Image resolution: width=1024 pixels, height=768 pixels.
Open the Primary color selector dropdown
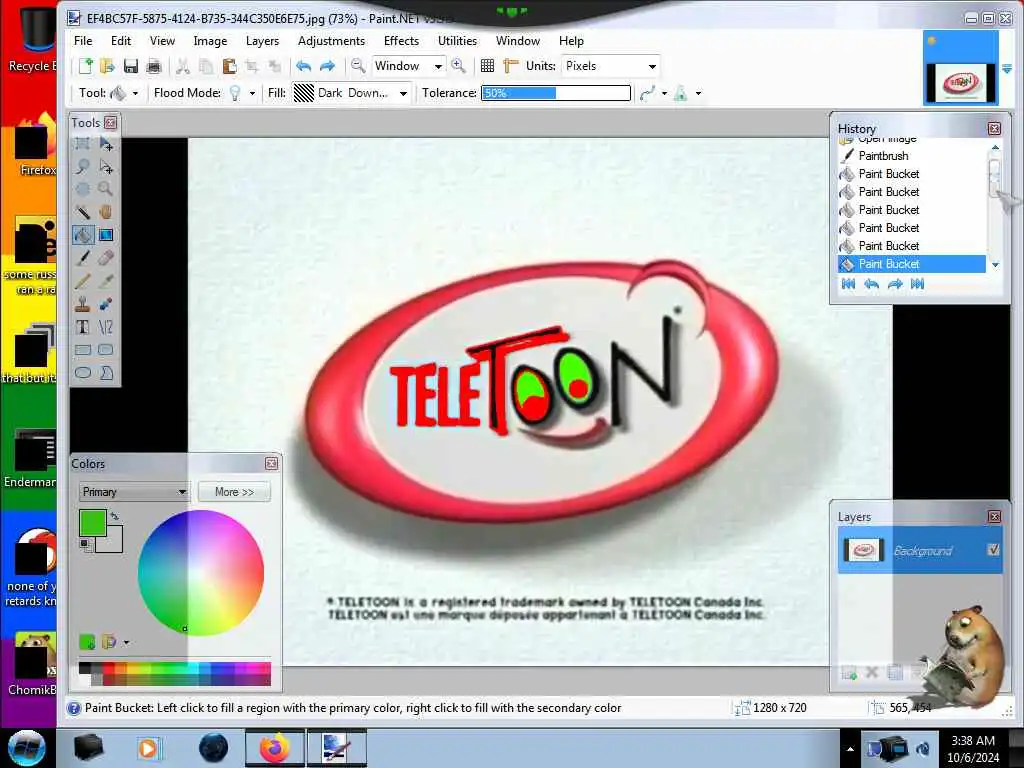[133, 492]
